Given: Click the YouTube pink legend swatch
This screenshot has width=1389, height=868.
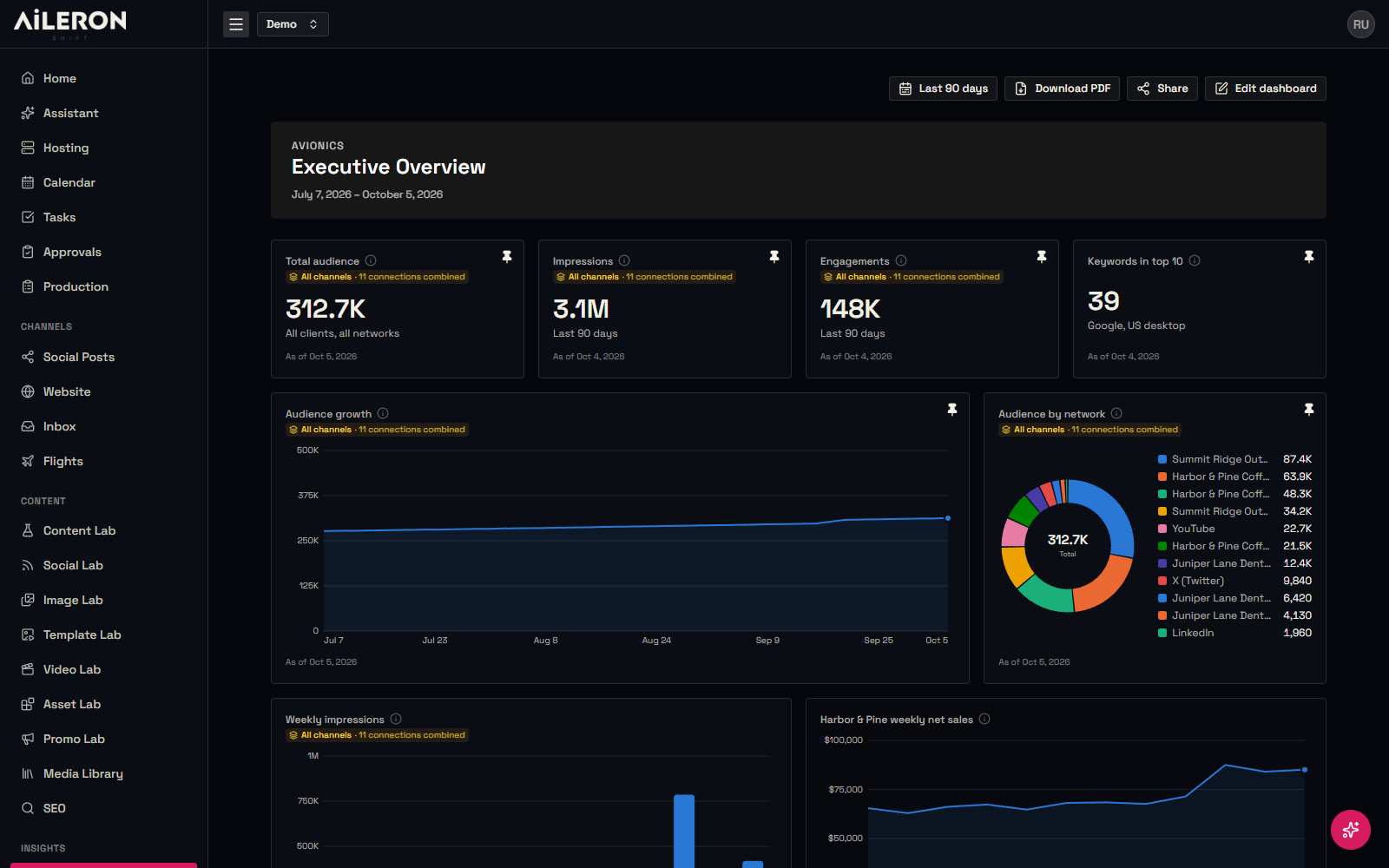Looking at the screenshot, I should tap(1162, 529).
